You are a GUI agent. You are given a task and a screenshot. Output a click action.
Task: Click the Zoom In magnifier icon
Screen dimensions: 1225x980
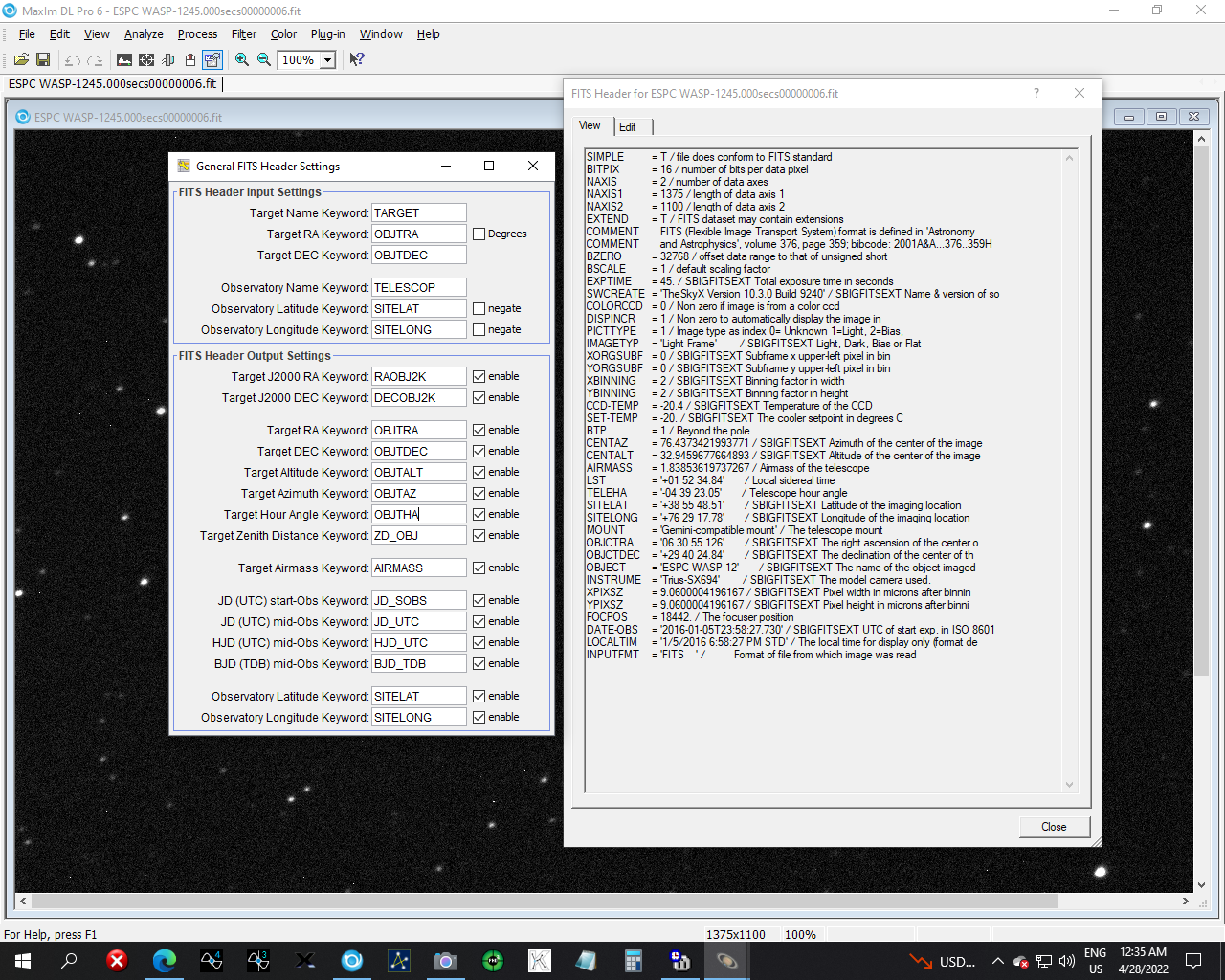242,59
